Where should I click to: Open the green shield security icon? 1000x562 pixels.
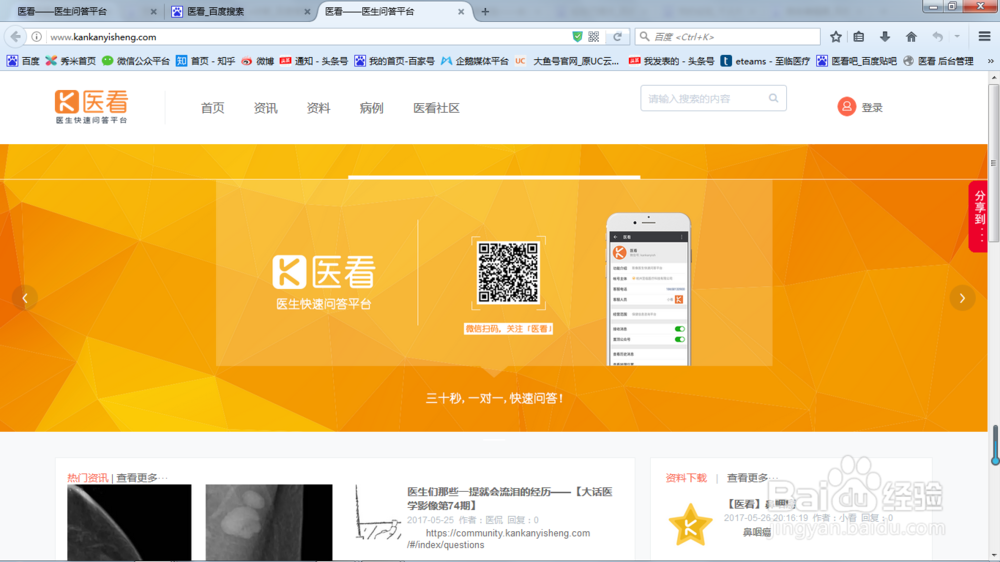pyautogui.click(x=577, y=36)
